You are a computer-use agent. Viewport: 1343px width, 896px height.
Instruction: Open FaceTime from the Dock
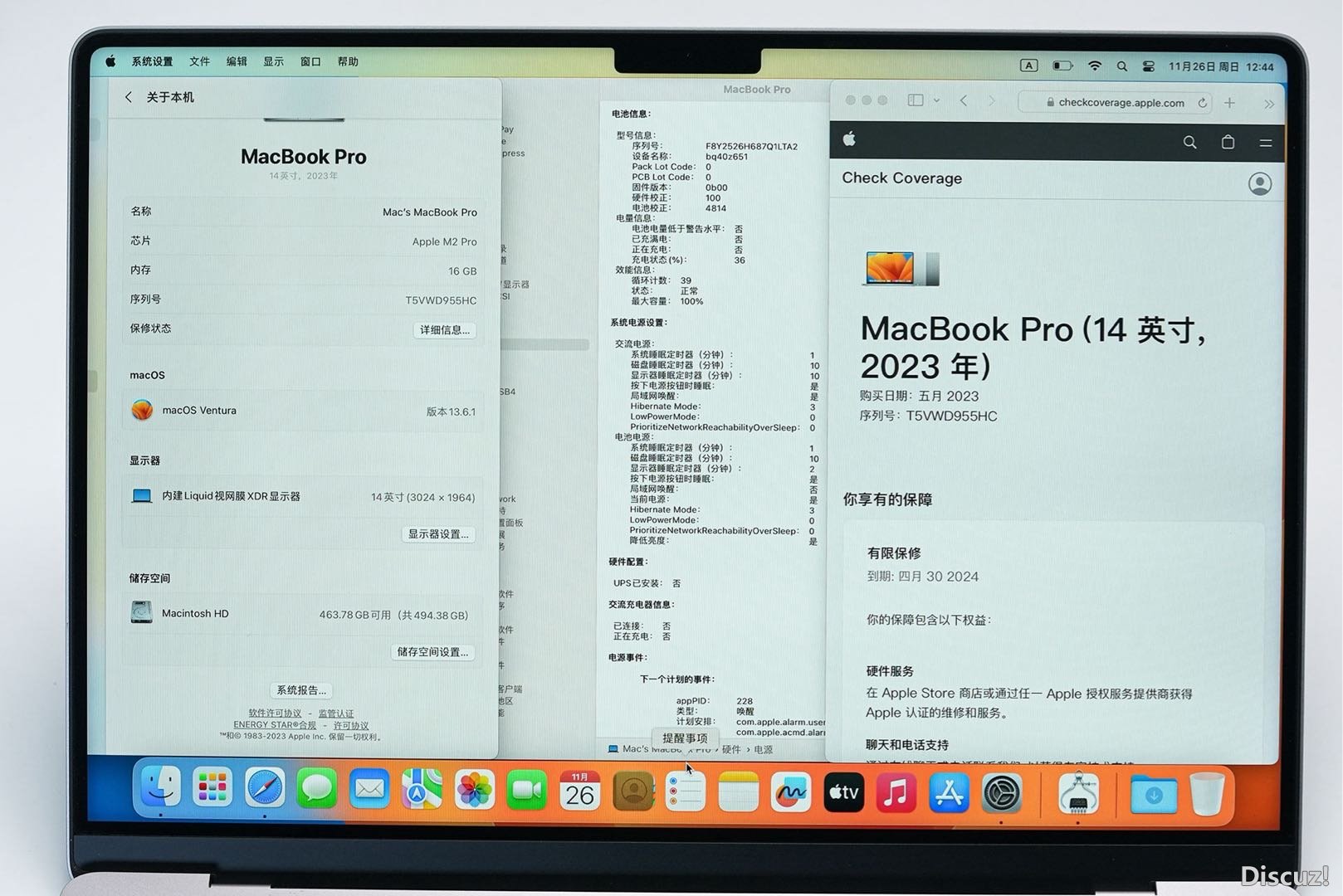pyautogui.click(x=527, y=791)
